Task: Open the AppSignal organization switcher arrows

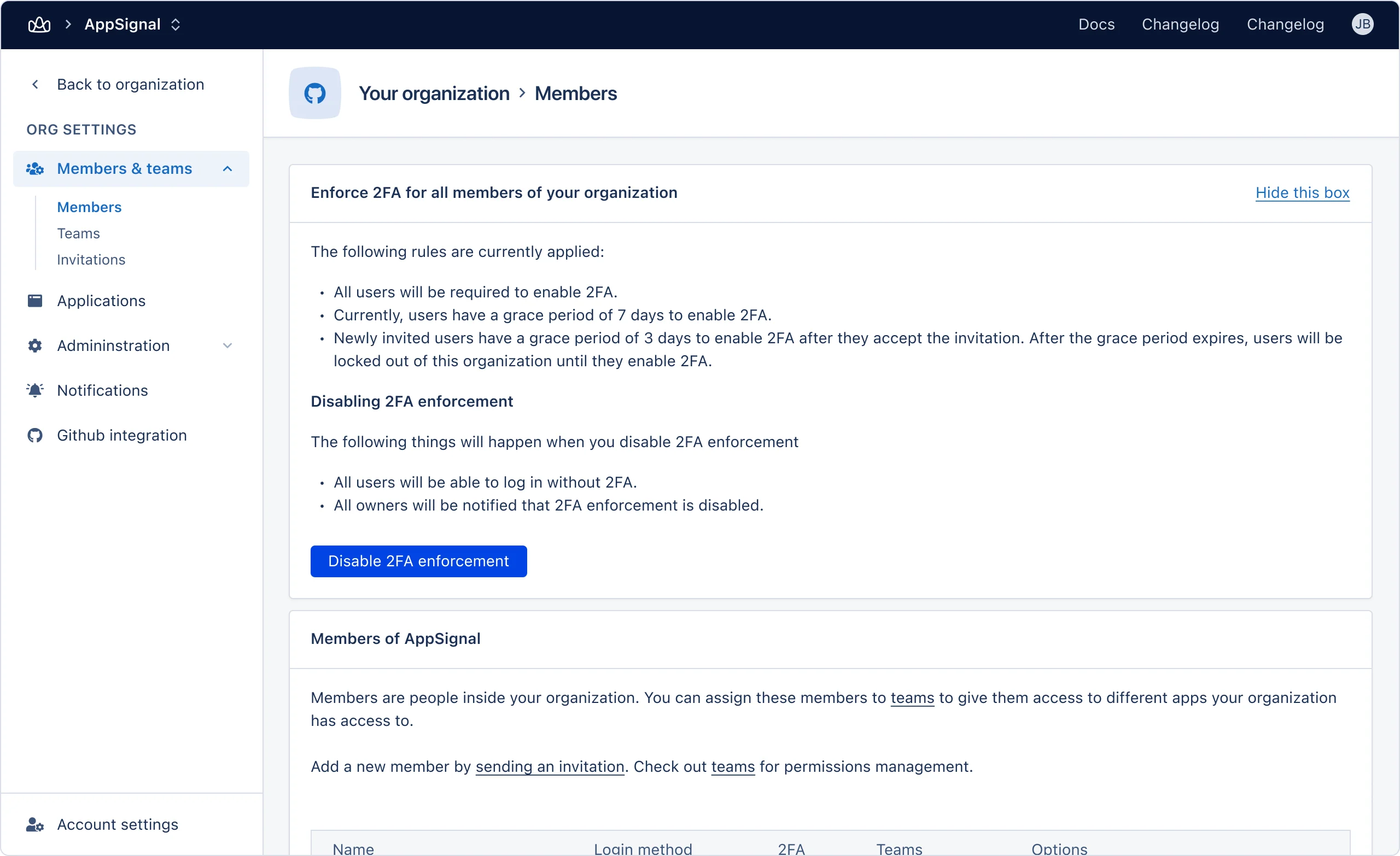Action: coord(176,25)
